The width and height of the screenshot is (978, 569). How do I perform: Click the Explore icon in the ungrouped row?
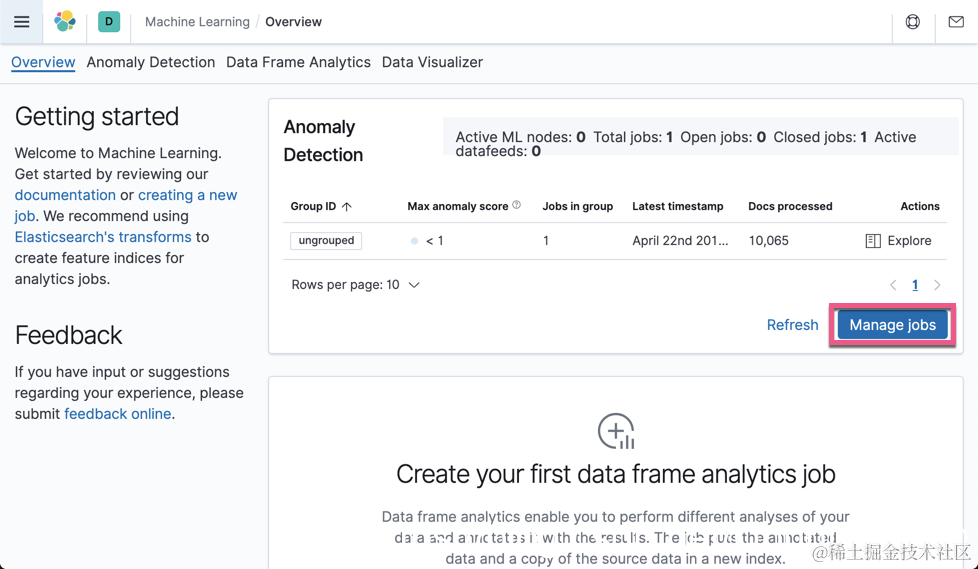[873, 241]
